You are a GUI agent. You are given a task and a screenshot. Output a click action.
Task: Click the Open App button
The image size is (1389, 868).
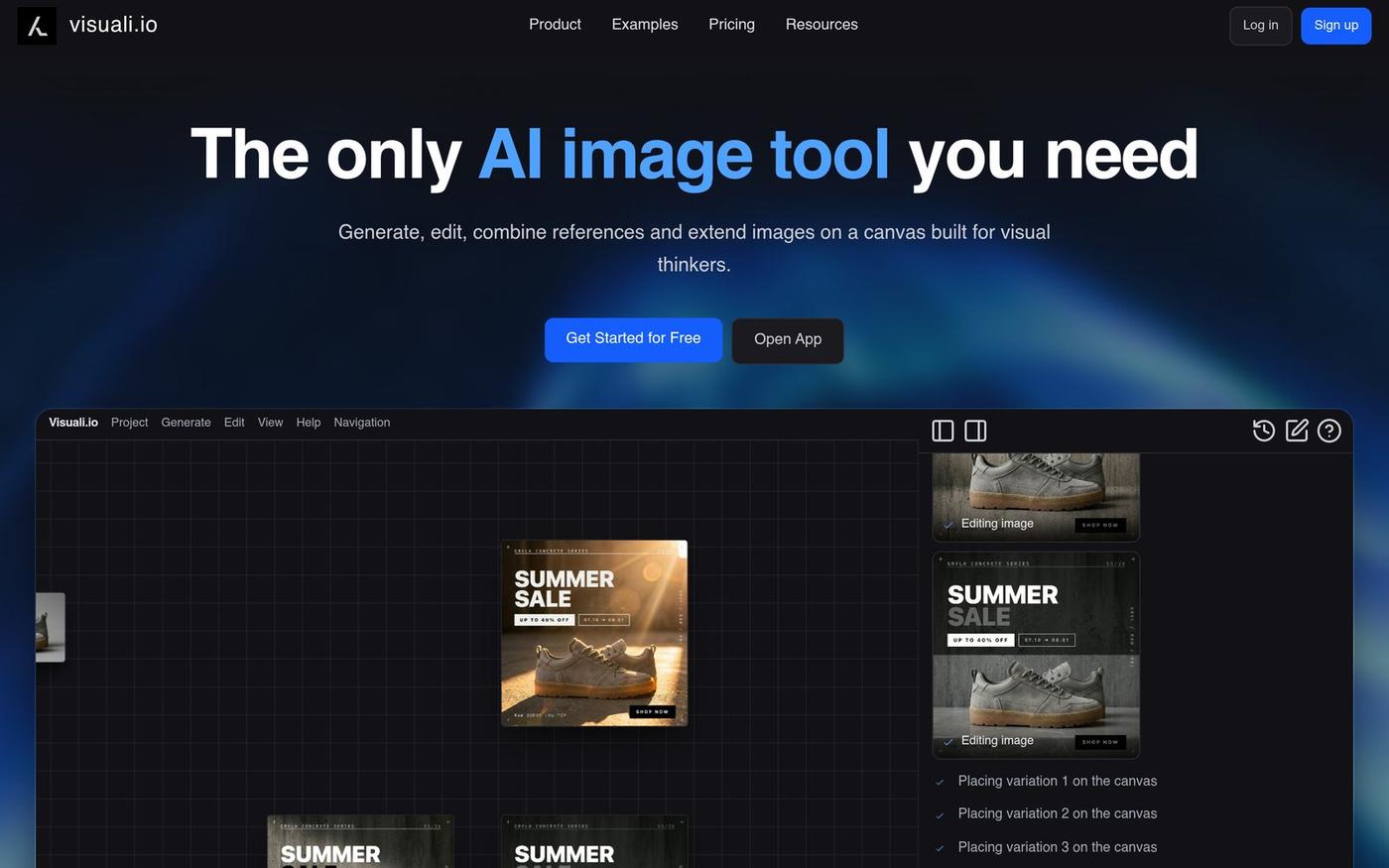(x=788, y=340)
